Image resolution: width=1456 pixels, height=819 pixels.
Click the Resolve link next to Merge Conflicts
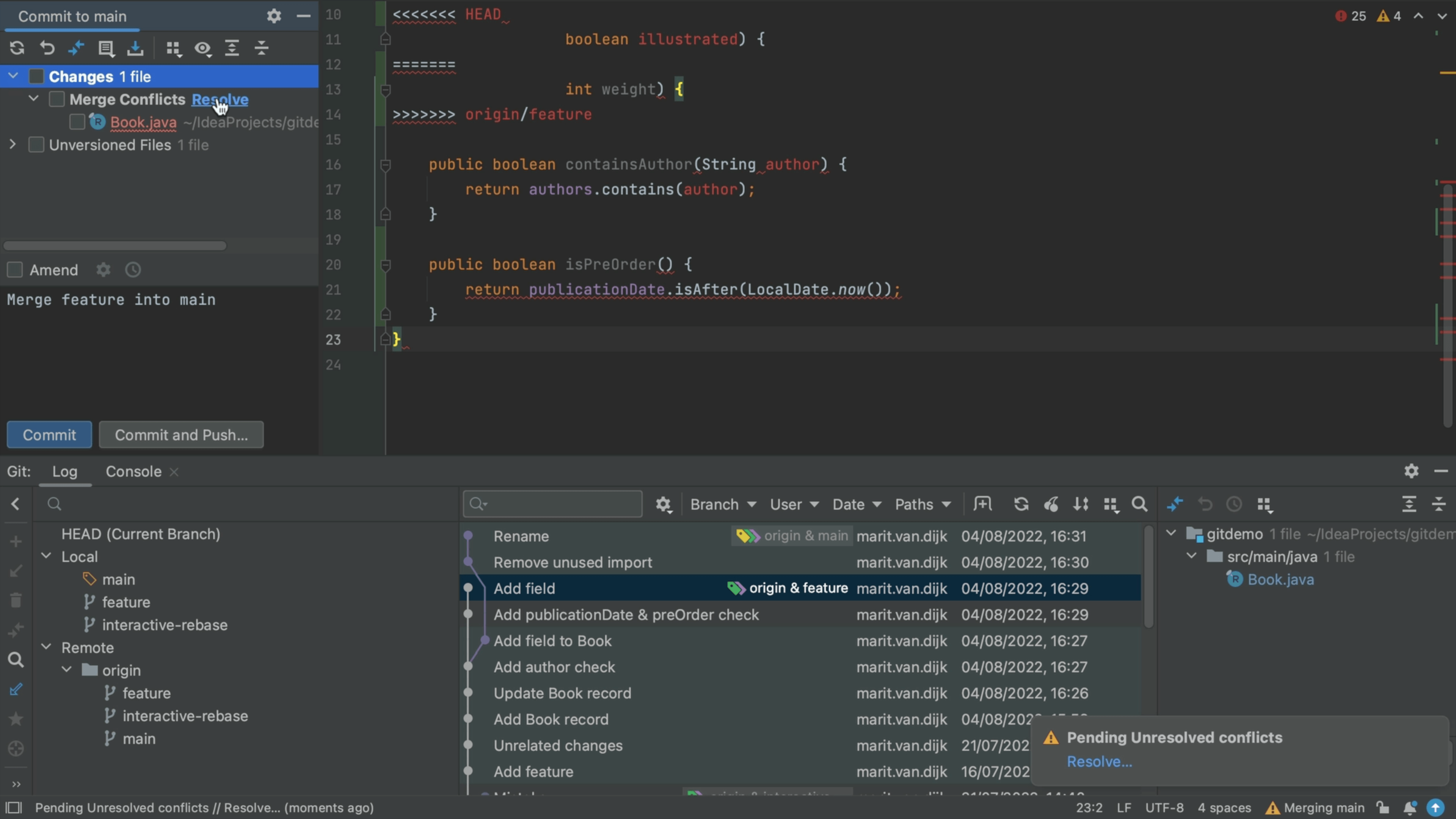220,99
